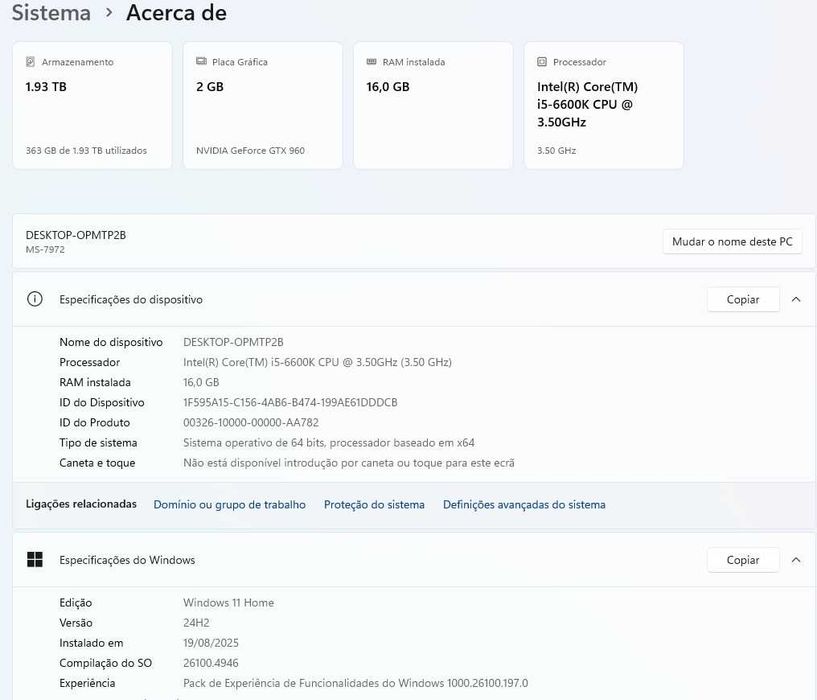
Task: Click NVIDIA GeForce GTX 960 text
Action: click(x=251, y=151)
